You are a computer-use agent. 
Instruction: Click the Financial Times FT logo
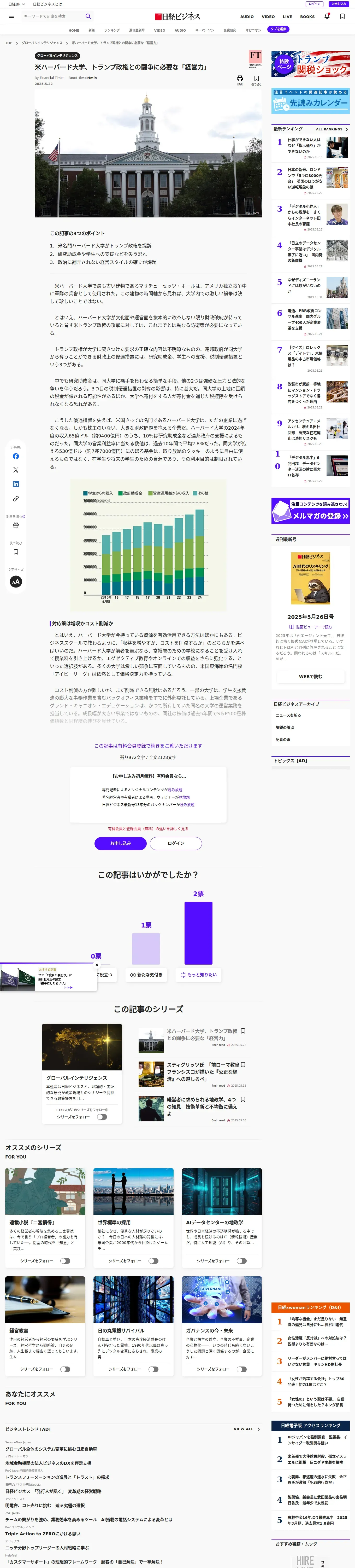(x=255, y=59)
